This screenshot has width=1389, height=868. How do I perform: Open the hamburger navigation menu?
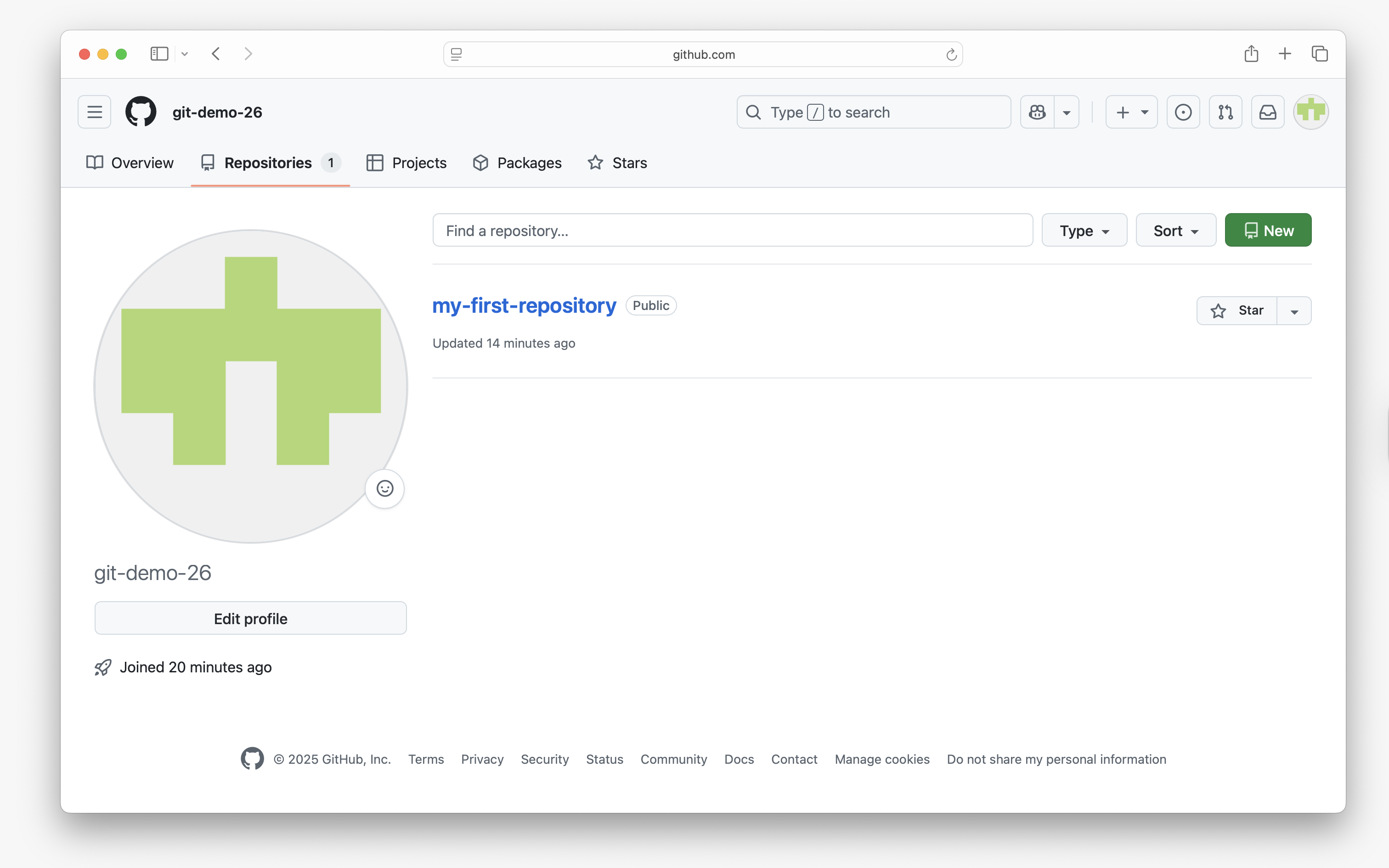pos(94,111)
